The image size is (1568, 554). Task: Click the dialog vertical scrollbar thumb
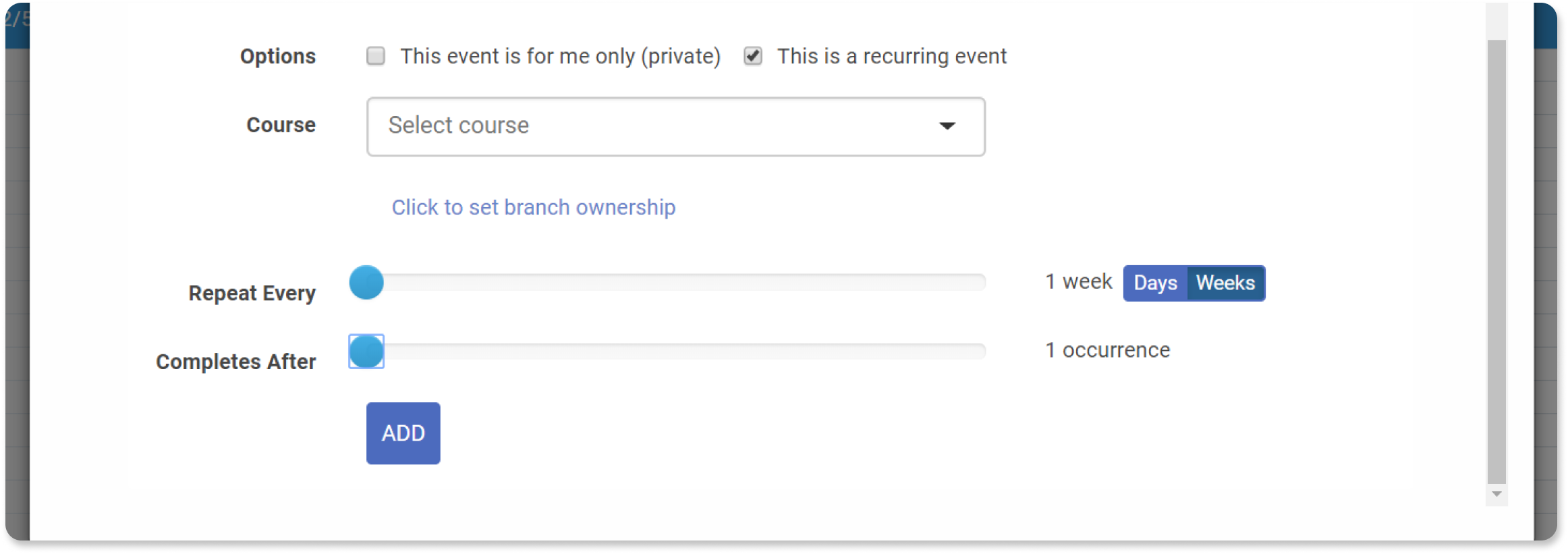click(x=1496, y=262)
